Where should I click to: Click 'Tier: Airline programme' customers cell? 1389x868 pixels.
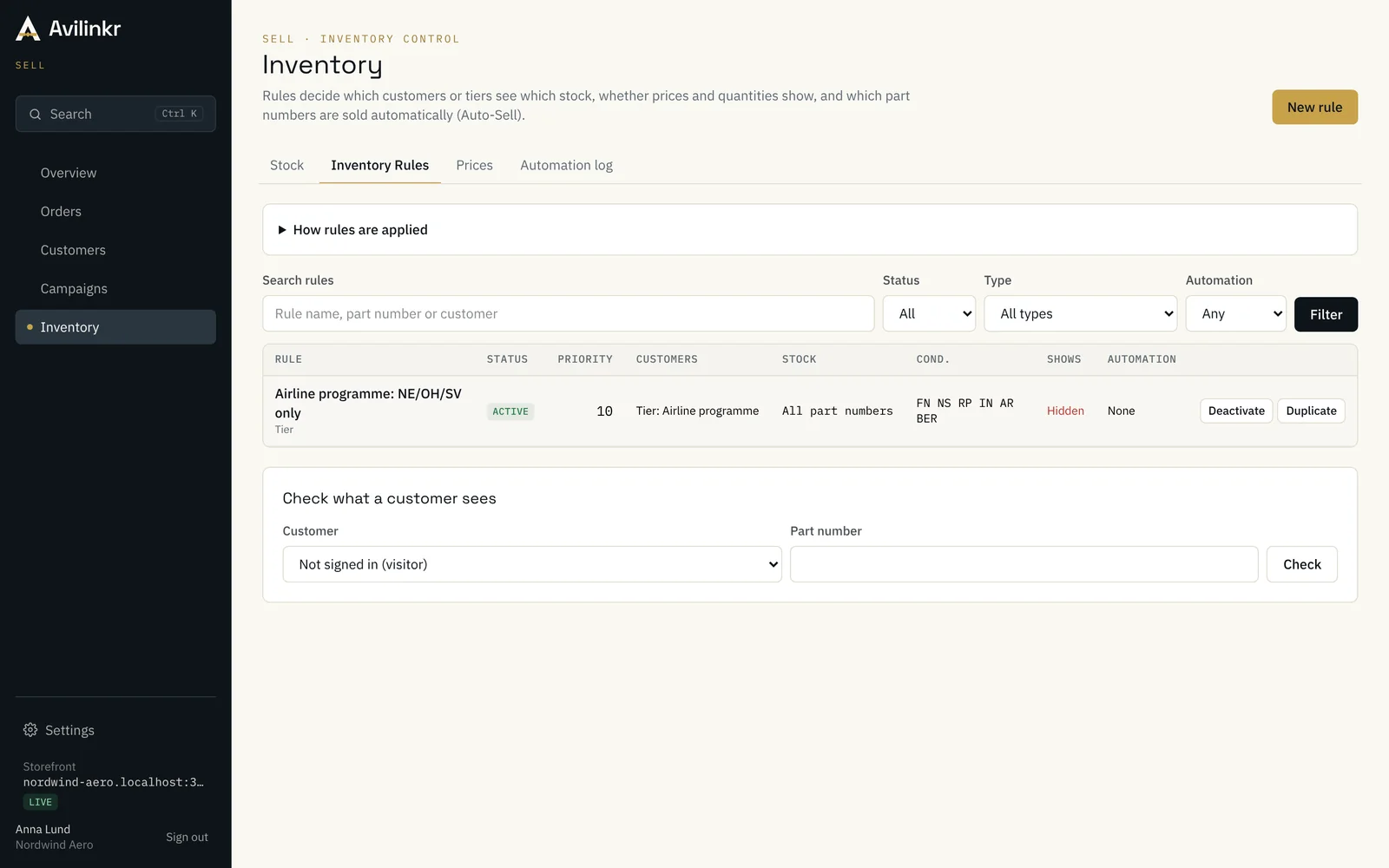click(697, 411)
